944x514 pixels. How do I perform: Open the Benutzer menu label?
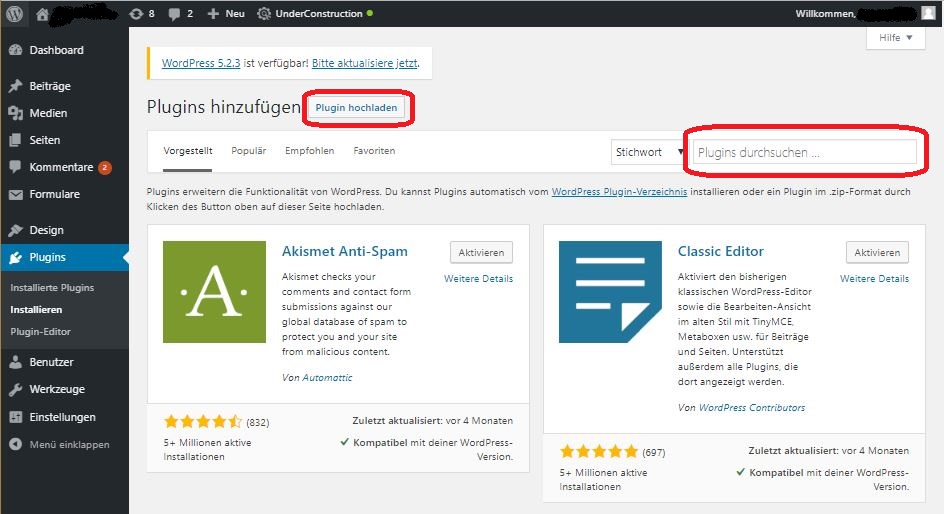[x=51, y=362]
